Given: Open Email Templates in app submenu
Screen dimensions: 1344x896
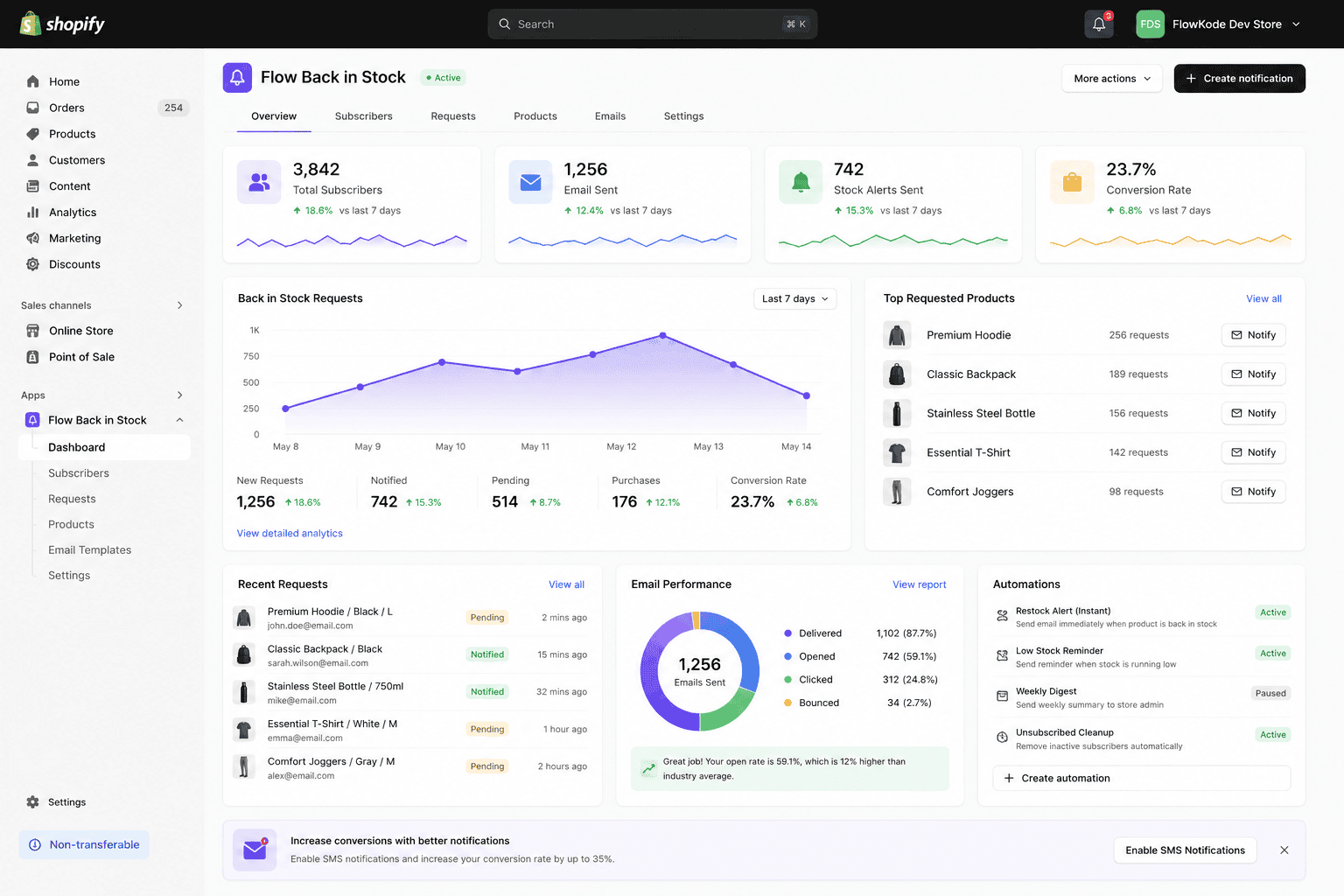Looking at the screenshot, I should 90,550.
